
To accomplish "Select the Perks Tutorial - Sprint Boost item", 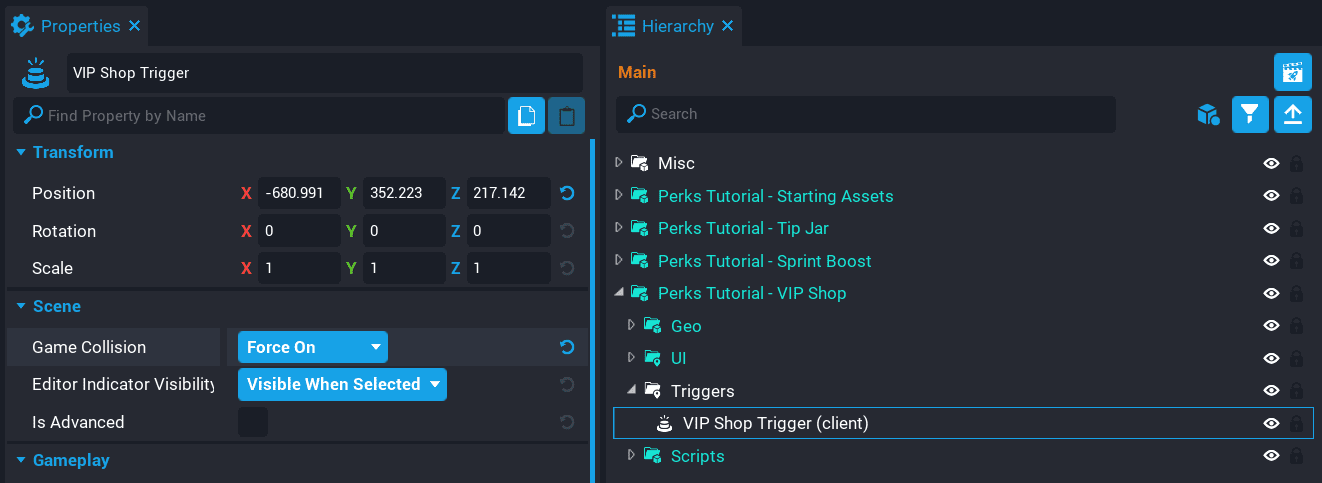I will tap(764, 261).
